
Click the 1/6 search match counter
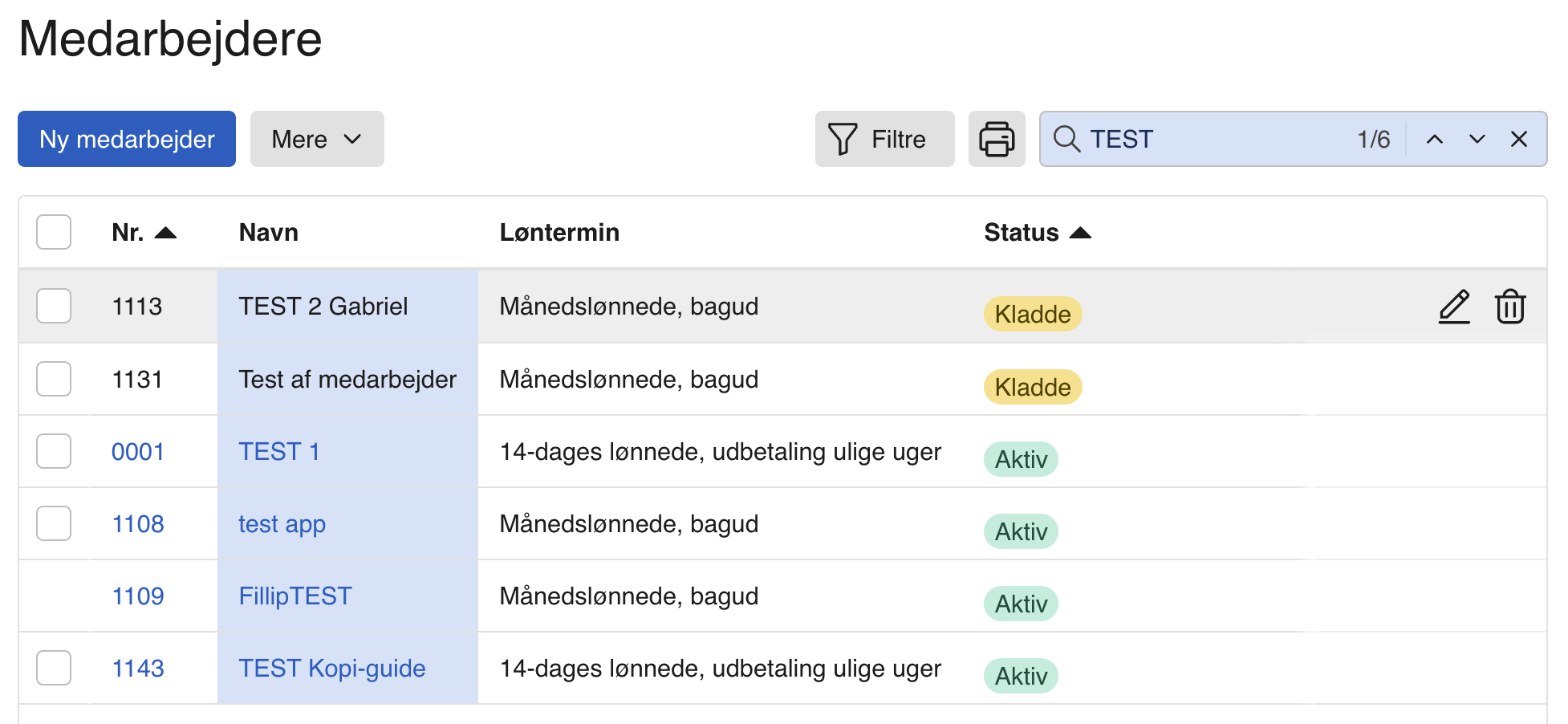tap(1373, 139)
